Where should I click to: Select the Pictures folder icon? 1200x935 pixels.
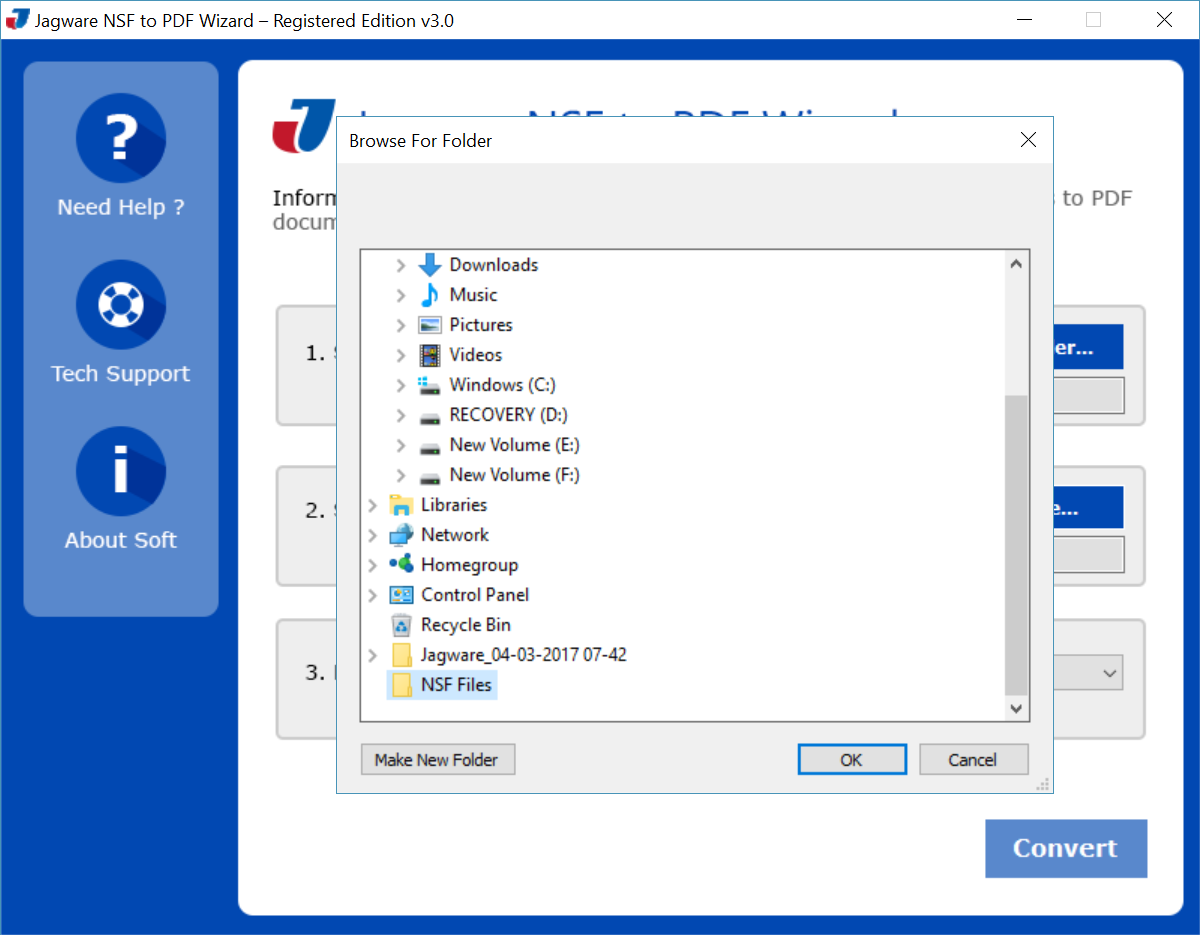[430, 325]
